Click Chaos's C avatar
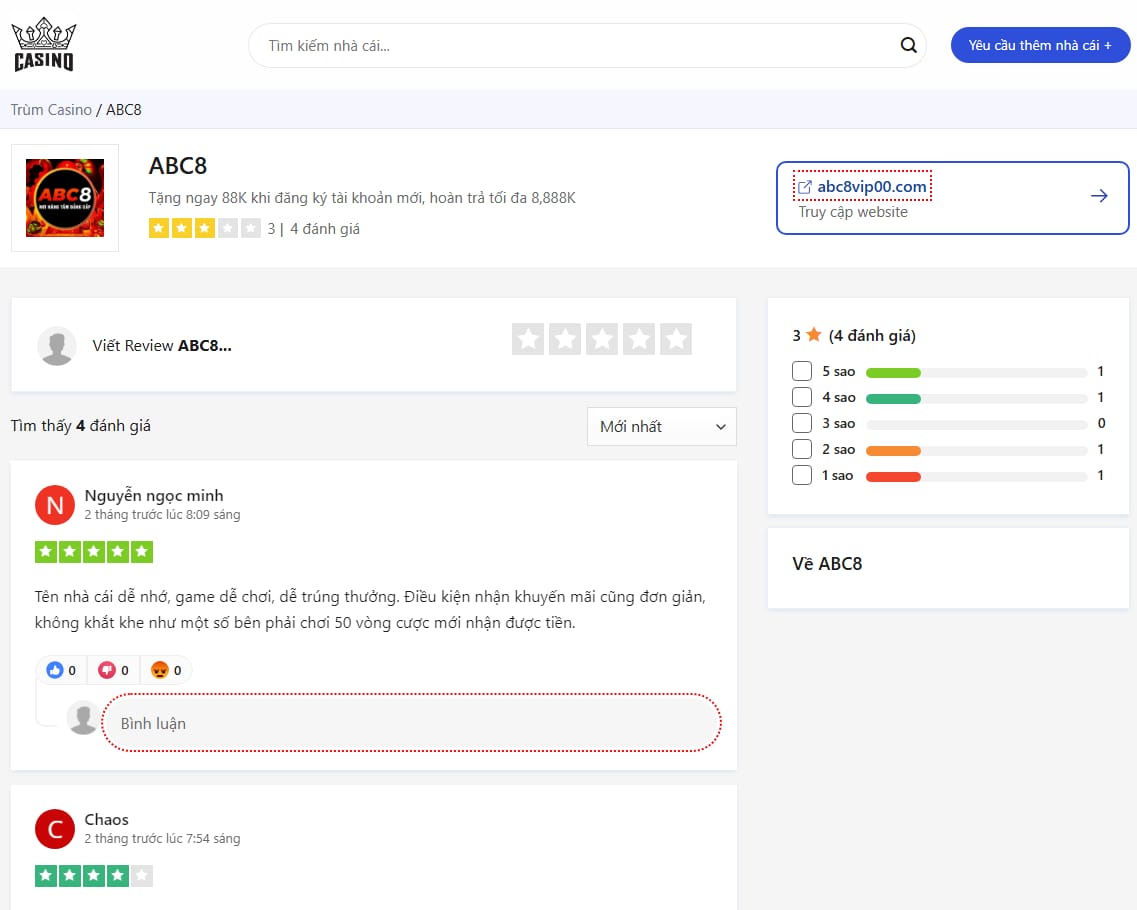 coord(55,829)
